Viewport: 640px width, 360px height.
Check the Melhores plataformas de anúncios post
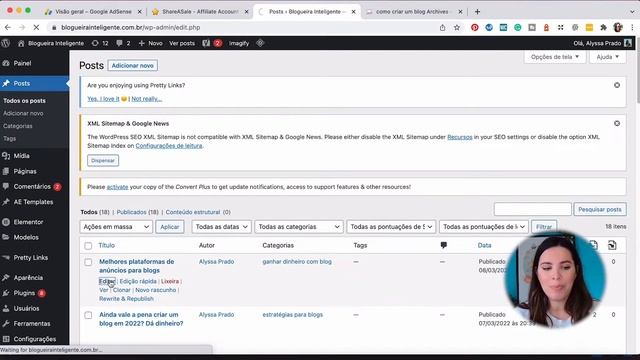[x=88, y=262]
